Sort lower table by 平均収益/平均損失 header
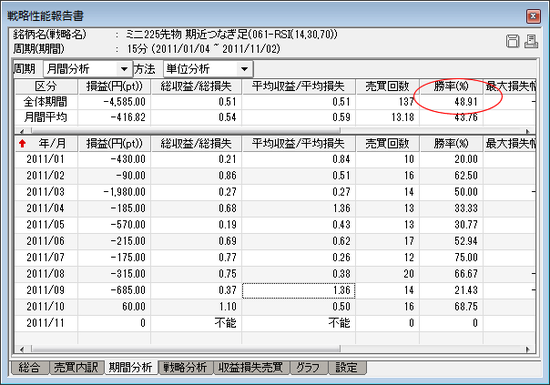 click(x=299, y=143)
